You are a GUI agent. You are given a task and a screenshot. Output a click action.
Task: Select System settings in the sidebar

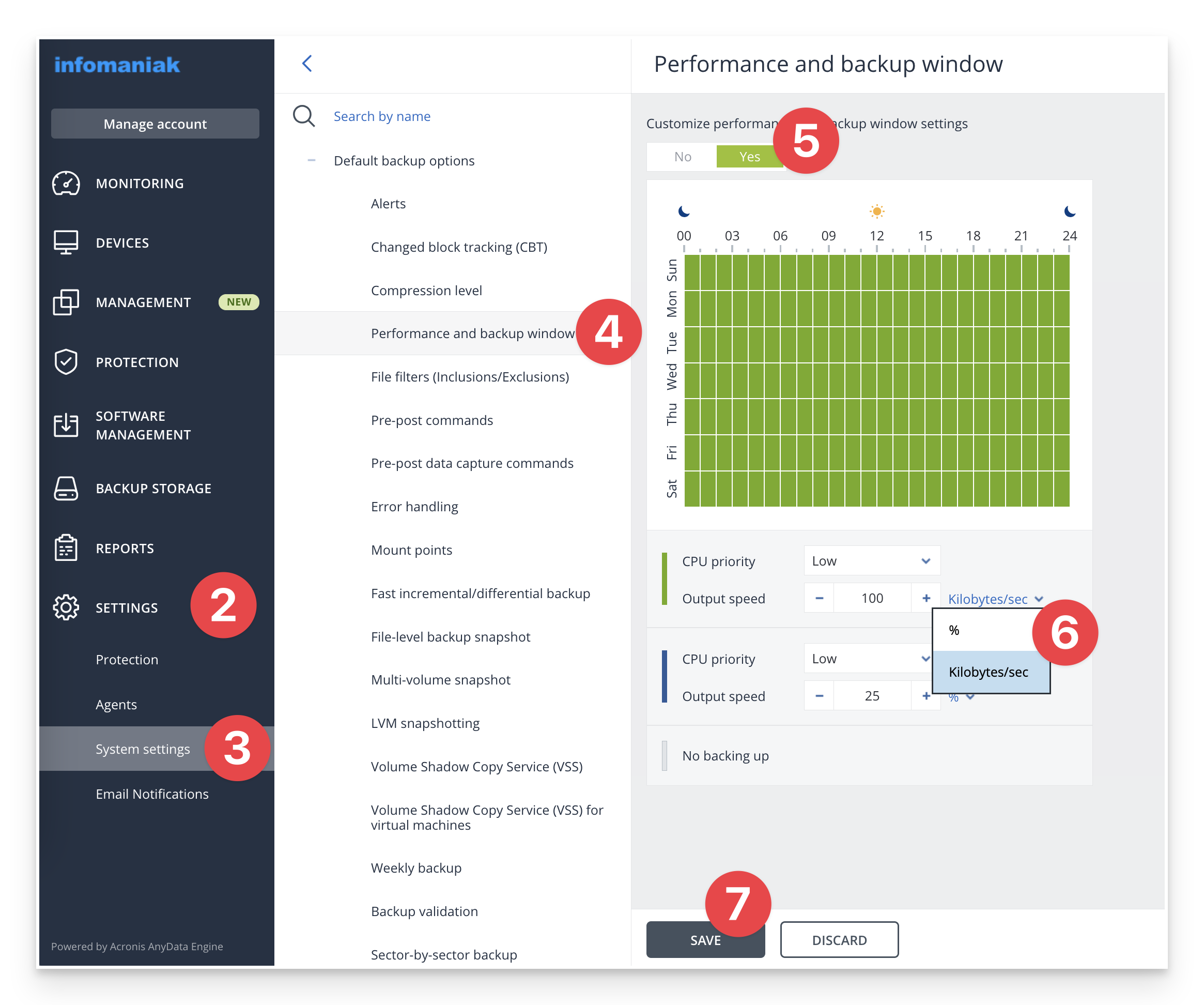(142, 749)
